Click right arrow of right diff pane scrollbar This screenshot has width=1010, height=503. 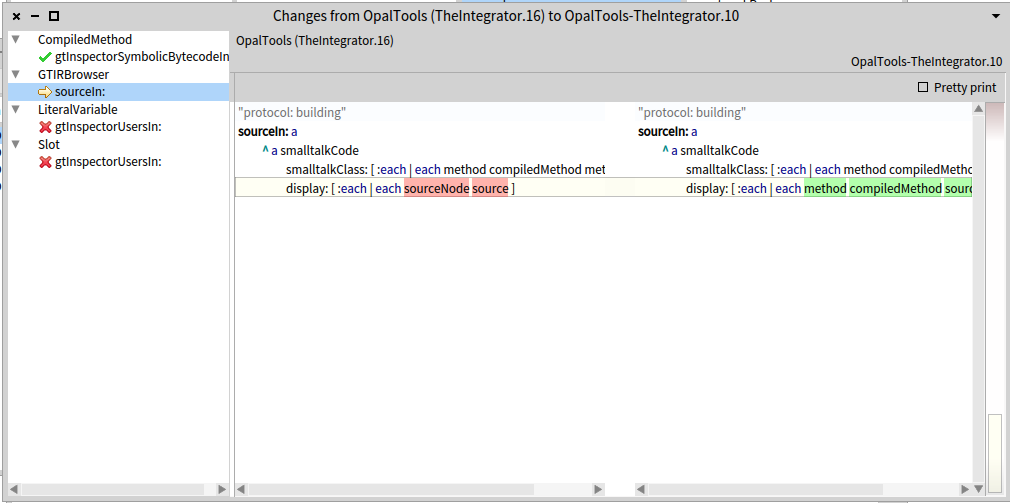[966, 489]
